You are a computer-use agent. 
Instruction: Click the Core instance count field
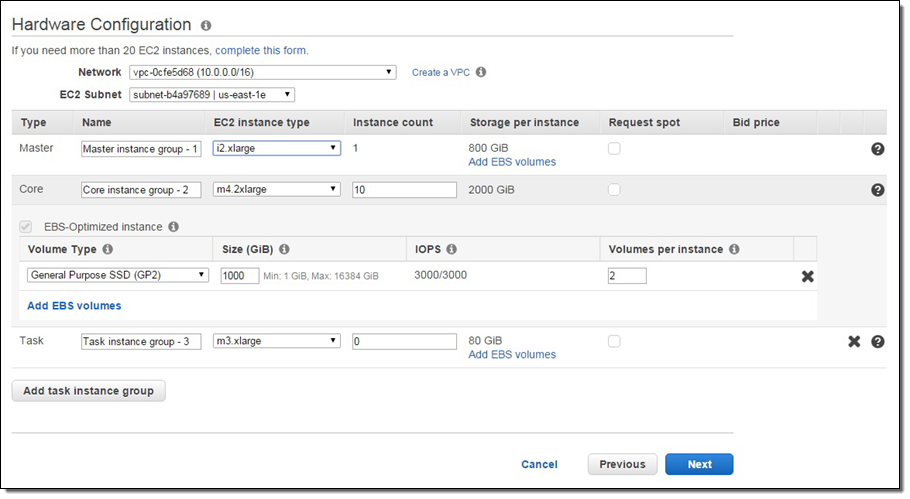pyautogui.click(x=404, y=190)
